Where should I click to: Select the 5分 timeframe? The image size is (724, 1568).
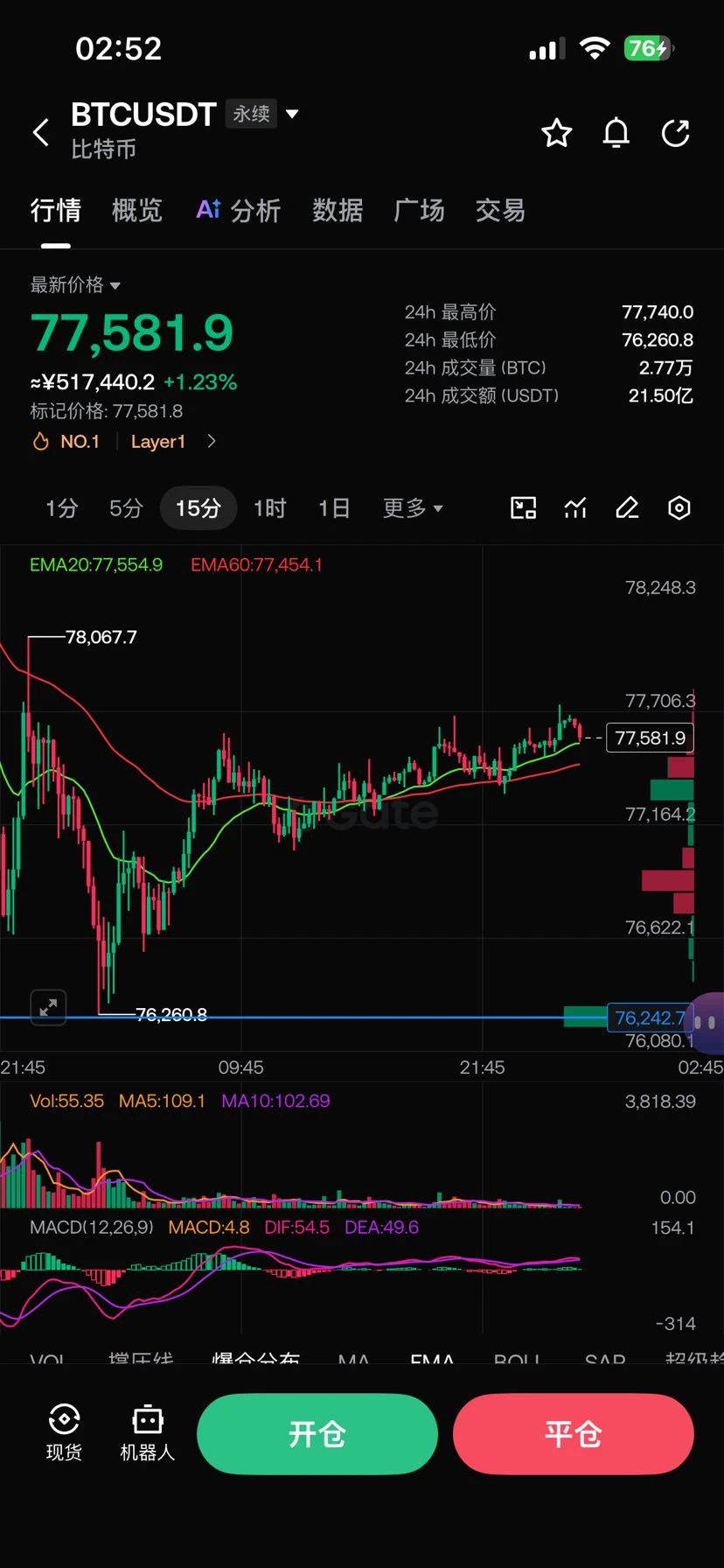[126, 508]
